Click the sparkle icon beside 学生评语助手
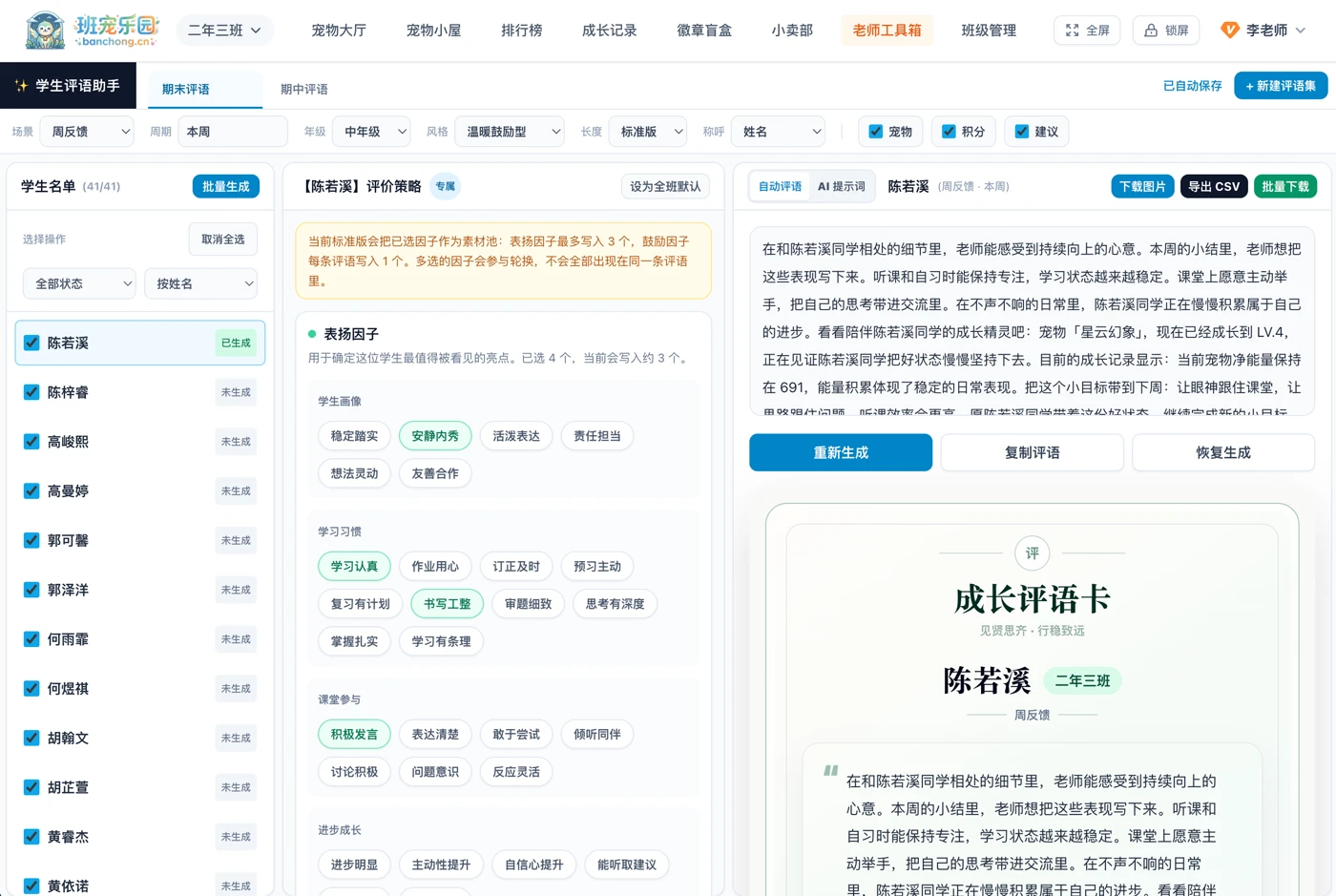Viewport: 1336px width, 896px height. pos(21,86)
